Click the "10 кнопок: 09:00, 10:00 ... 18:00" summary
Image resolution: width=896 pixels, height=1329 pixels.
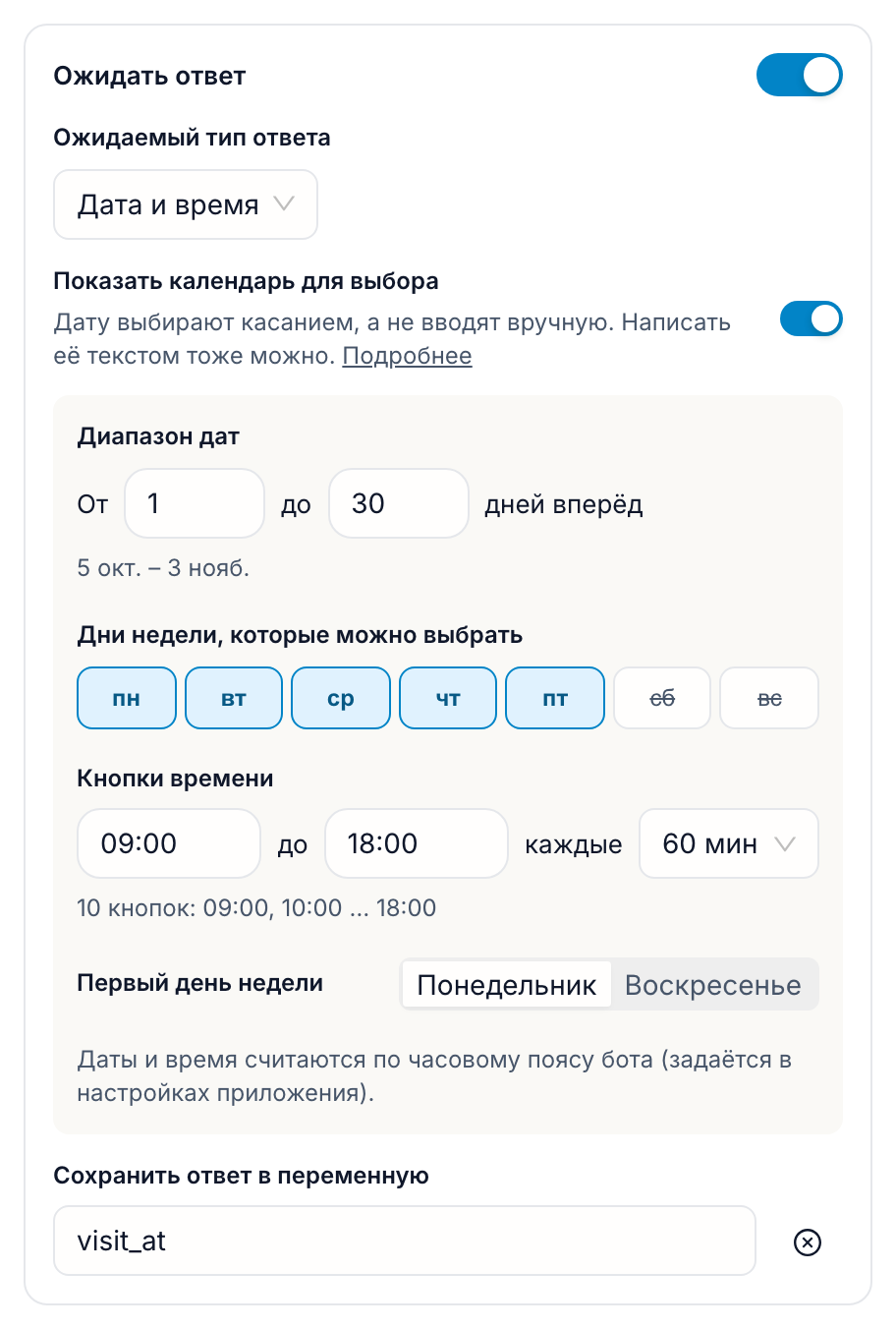pyautogui.click(x=256, y=907)
